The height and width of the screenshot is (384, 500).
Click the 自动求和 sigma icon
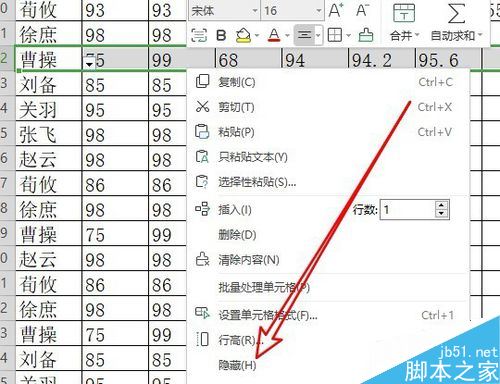click(456, 13)
